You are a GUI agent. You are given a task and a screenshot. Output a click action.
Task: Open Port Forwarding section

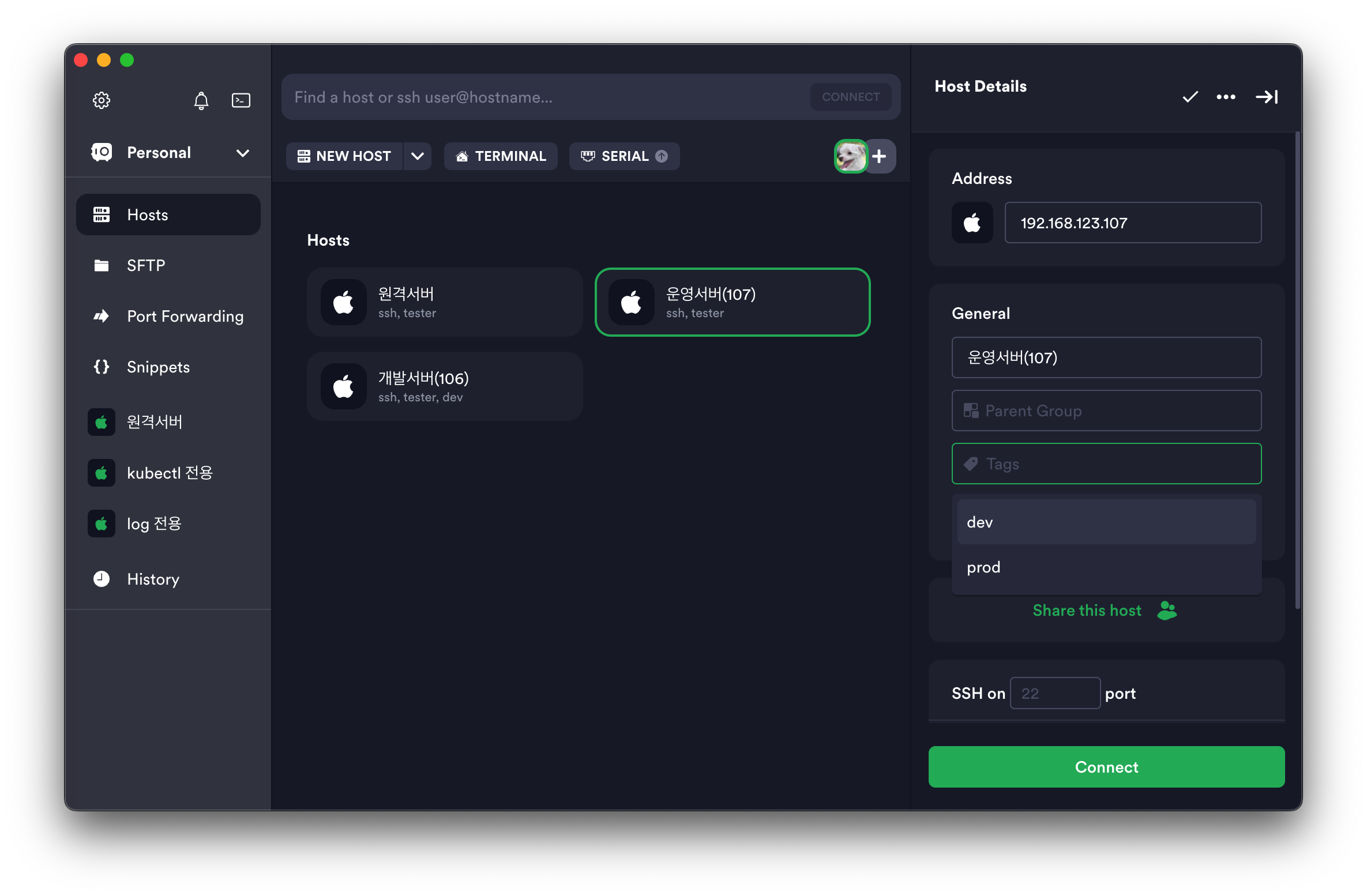pyautogui.click(x=185, y=316)
